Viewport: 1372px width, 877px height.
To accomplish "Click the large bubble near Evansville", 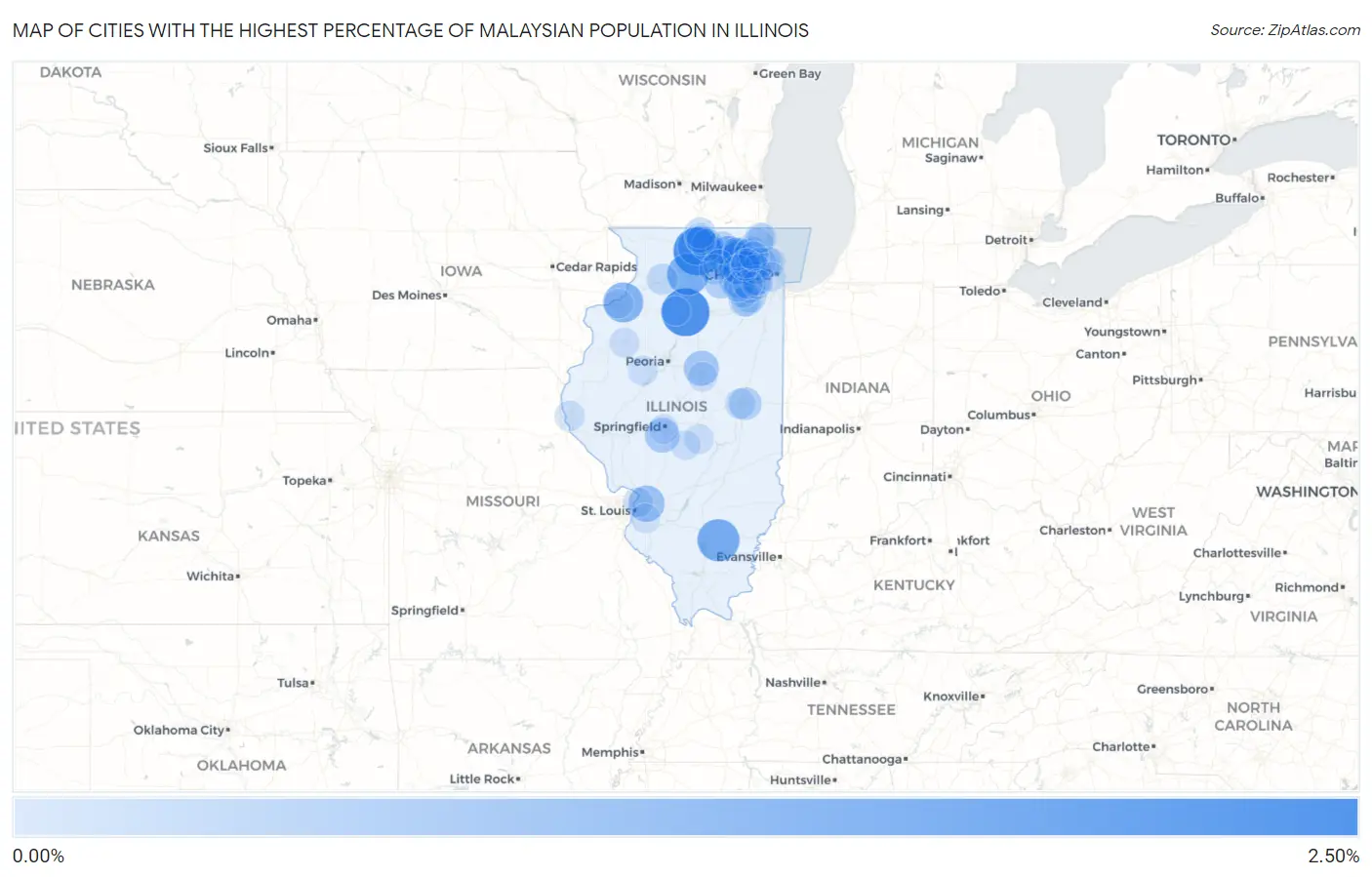I will 718,539.
